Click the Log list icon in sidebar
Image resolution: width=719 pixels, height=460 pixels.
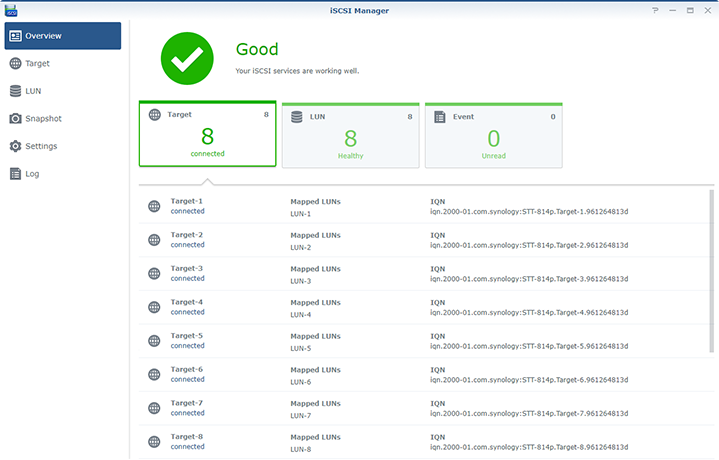point(15,174)
